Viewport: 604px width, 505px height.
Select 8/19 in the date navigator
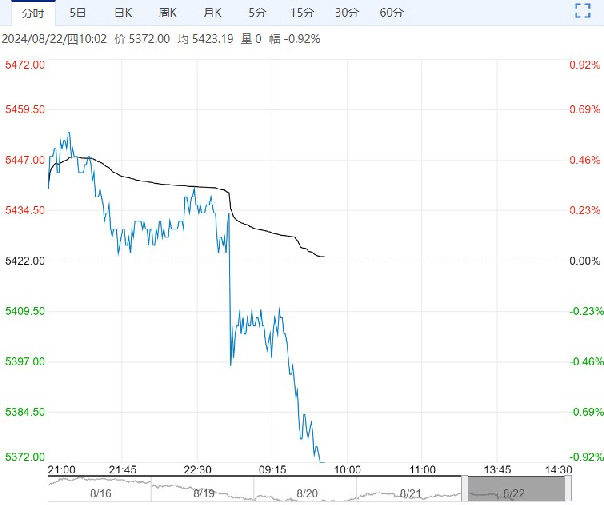(203, 491)
